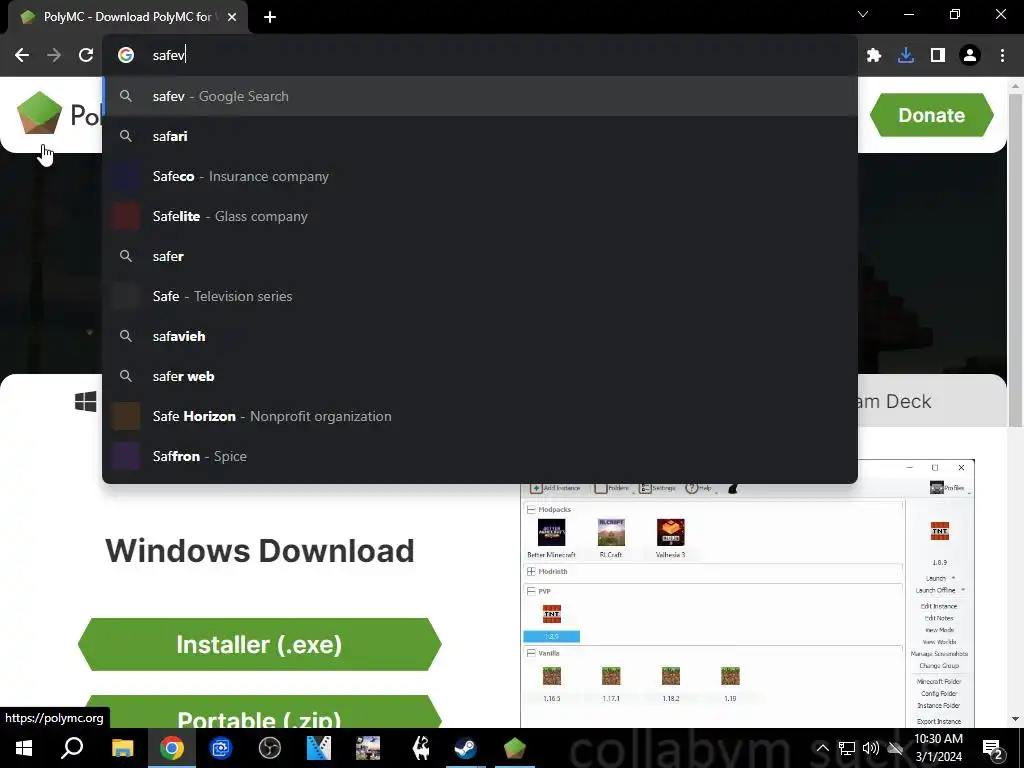Open the blue-striped taskbar app icon
1024x768 pixels.
tap(319, 748)
